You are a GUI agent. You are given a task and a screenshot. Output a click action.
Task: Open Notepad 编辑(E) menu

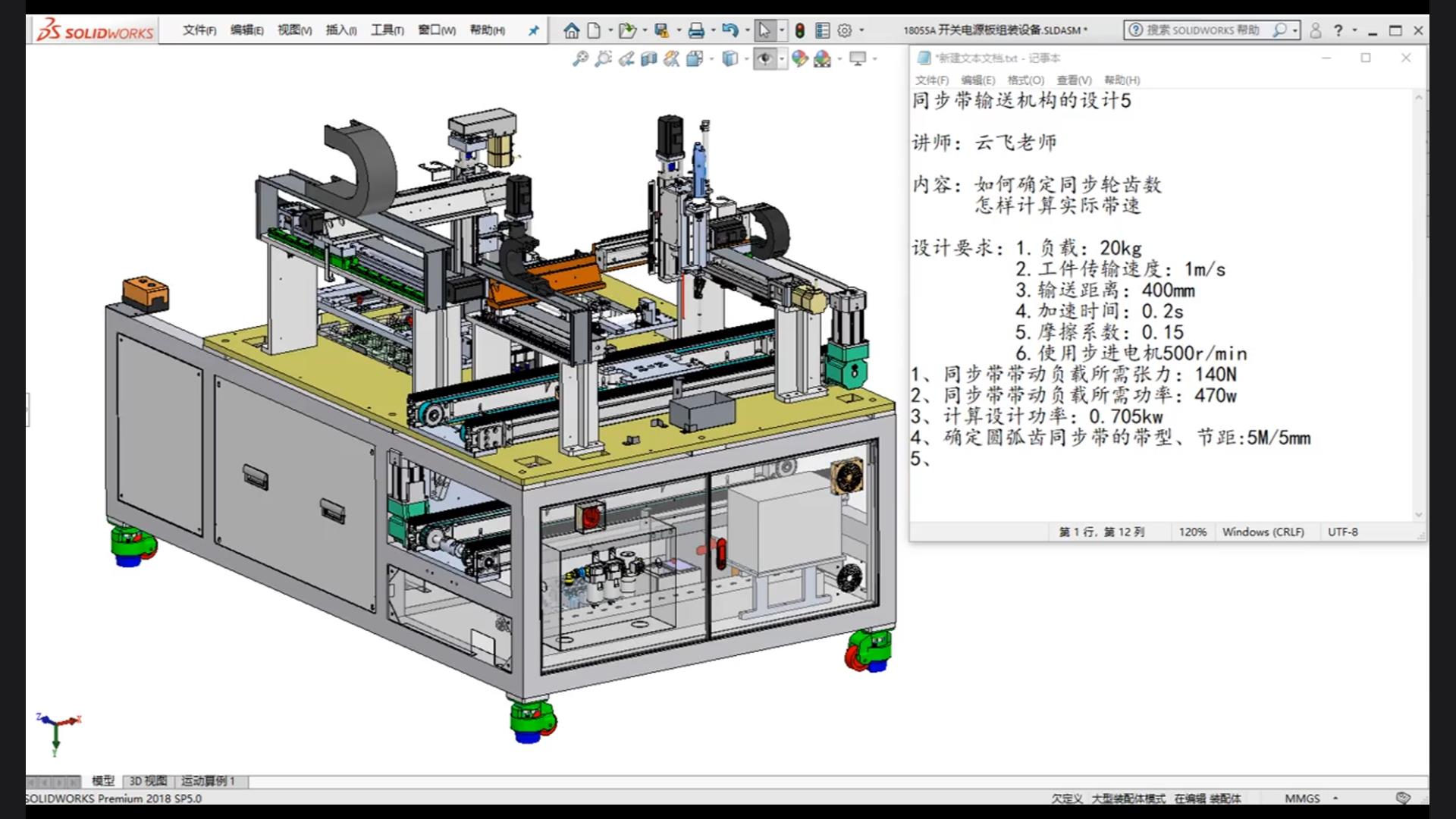coord(978,80)
